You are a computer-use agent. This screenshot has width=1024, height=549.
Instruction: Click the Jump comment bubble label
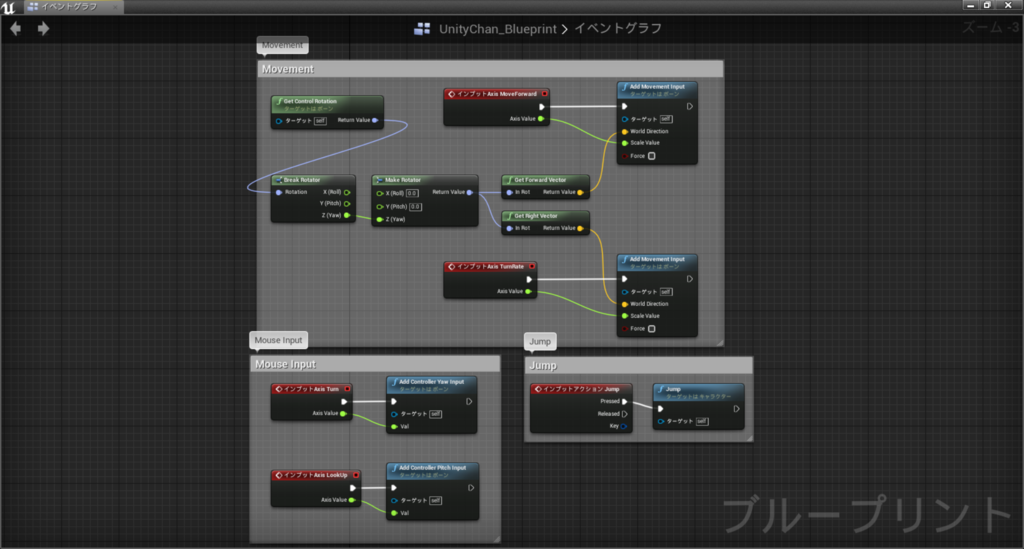click(539, 341)
